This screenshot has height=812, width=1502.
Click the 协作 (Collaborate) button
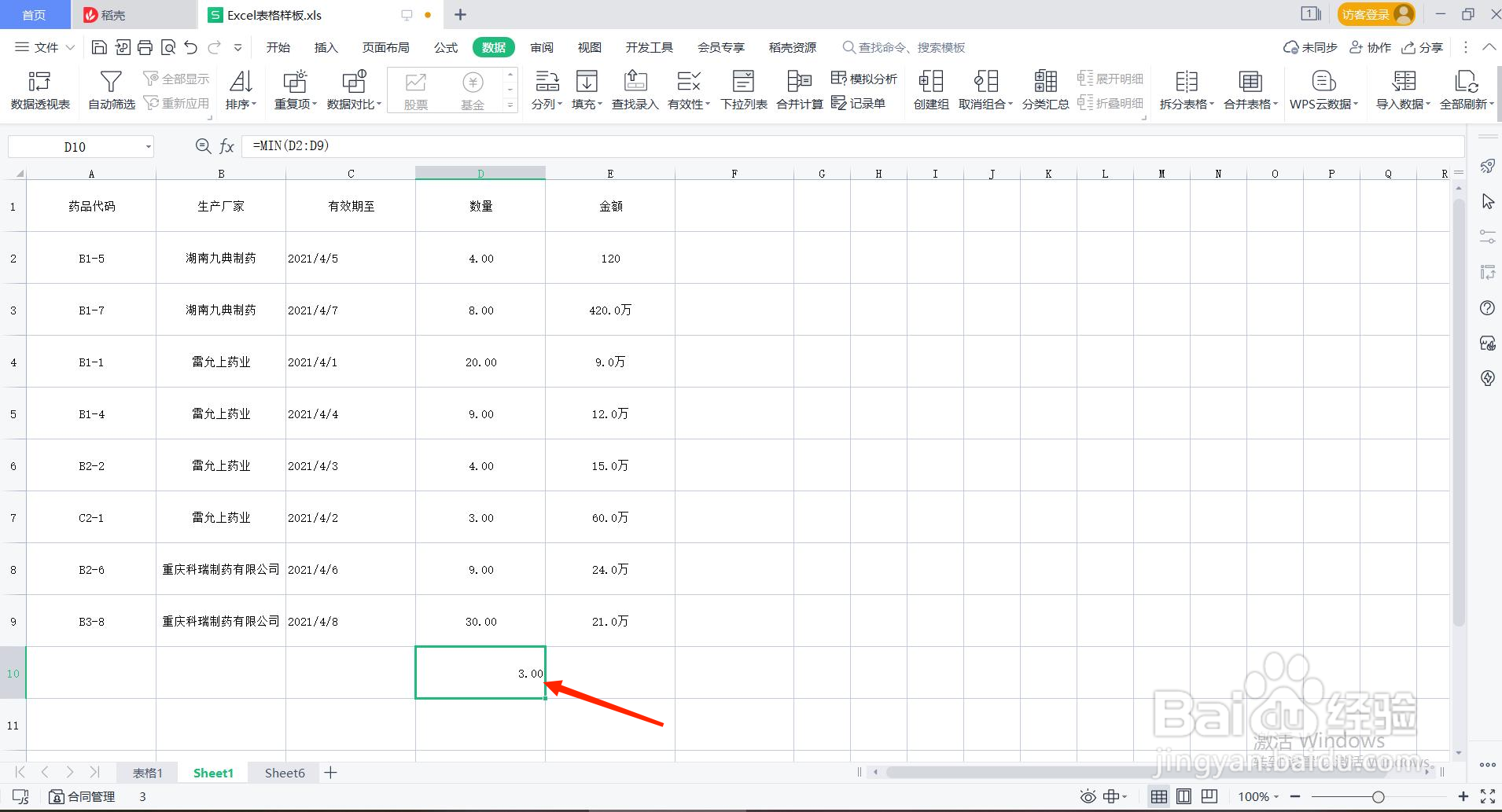click(x=1370, y=47)
